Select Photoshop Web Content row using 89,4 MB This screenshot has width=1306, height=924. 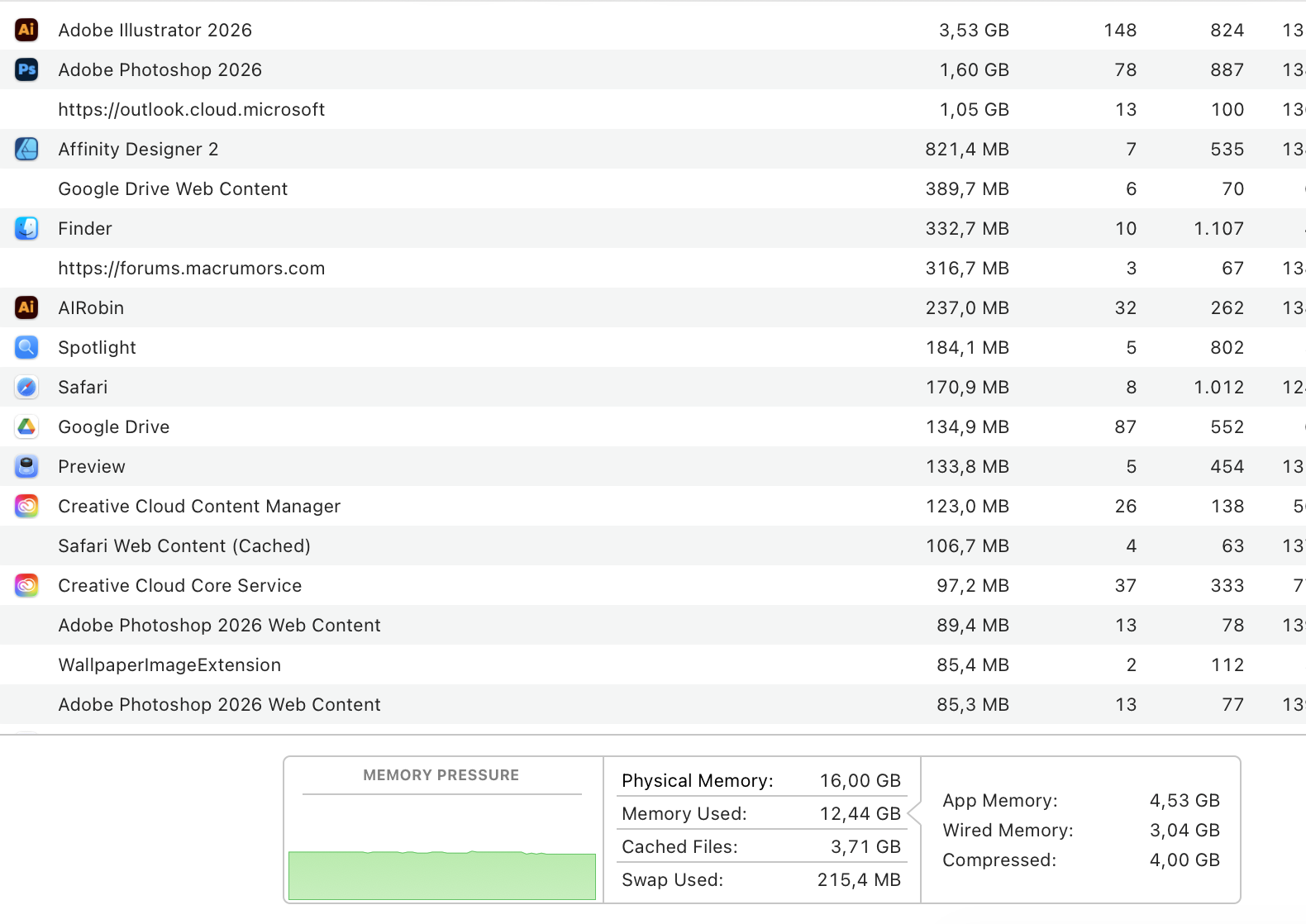(x=653, y=625)
